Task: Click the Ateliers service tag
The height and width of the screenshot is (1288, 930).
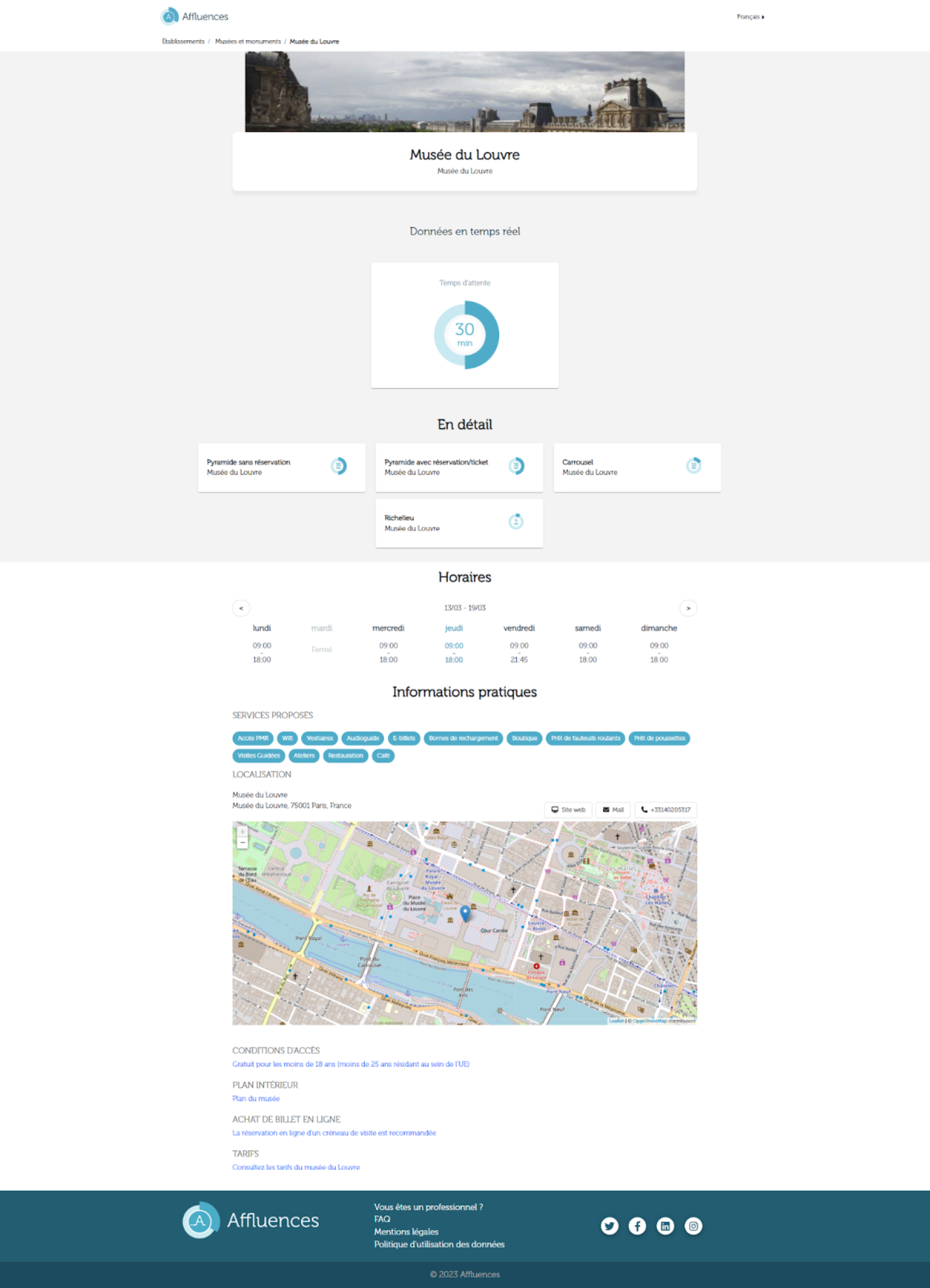Action: pyautogui.click(x=304, y=756)
